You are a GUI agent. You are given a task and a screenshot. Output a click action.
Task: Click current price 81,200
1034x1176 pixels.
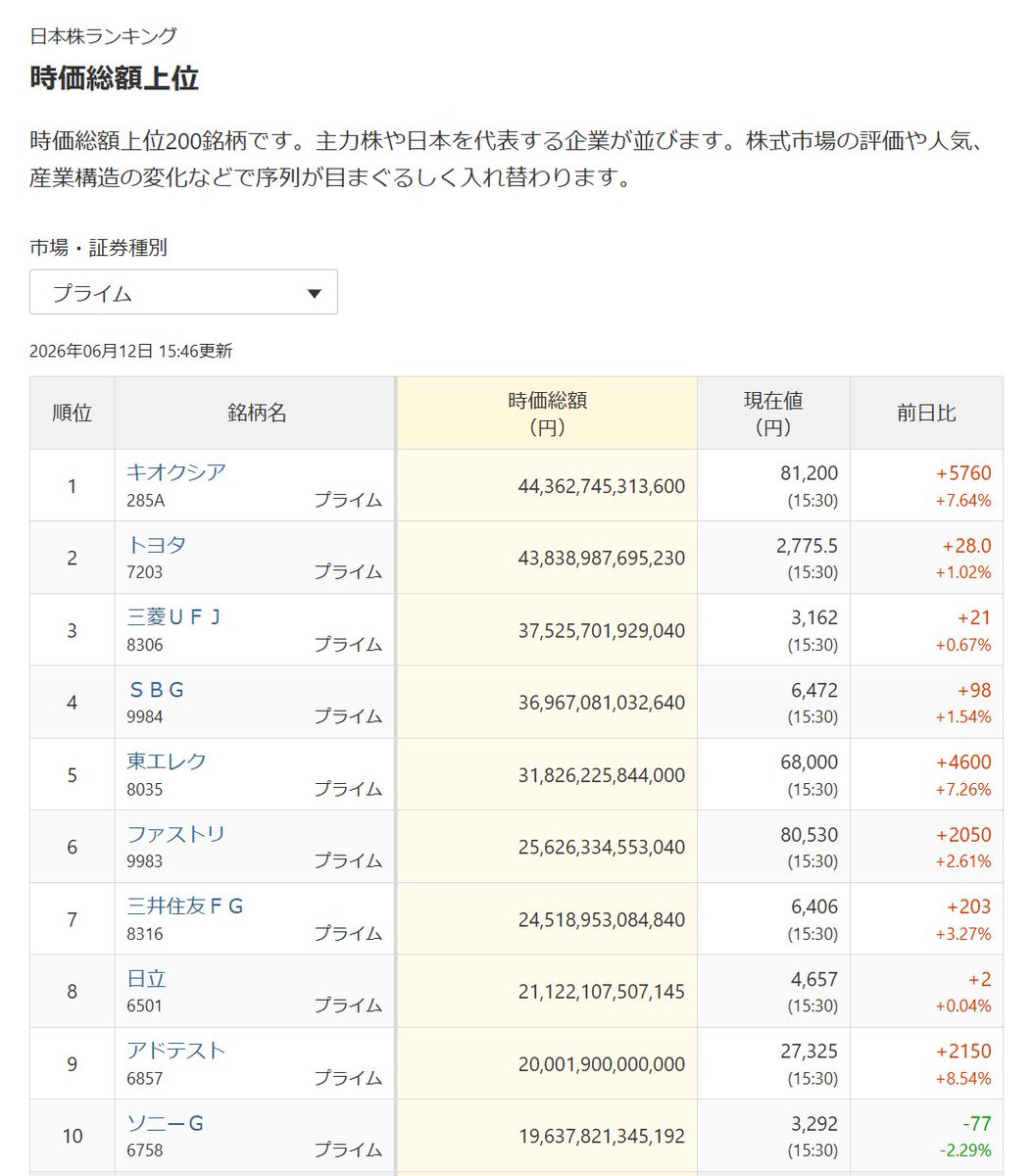click(x=809, y=472)
